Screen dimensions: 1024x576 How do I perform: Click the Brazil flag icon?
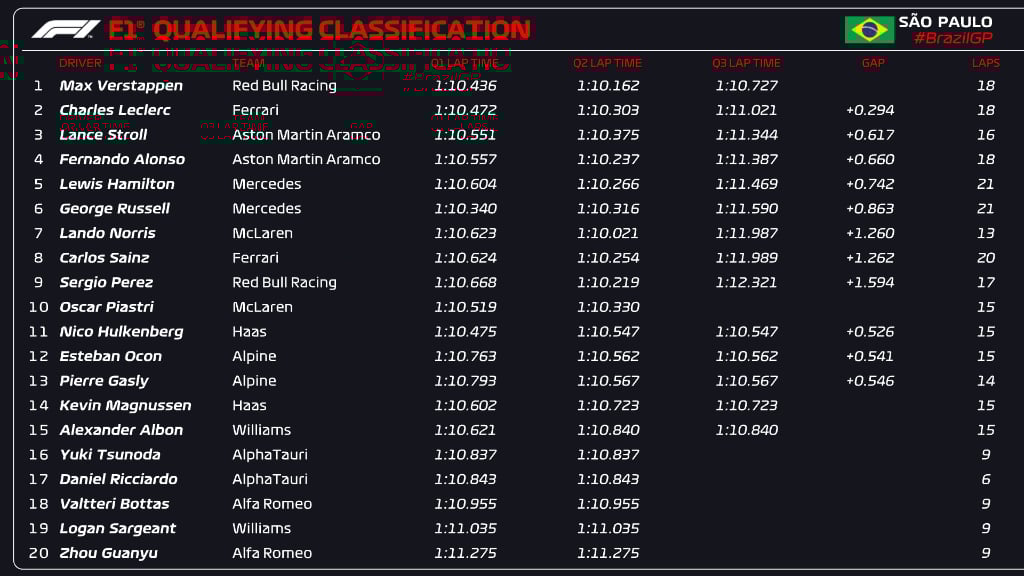point(869,29)
